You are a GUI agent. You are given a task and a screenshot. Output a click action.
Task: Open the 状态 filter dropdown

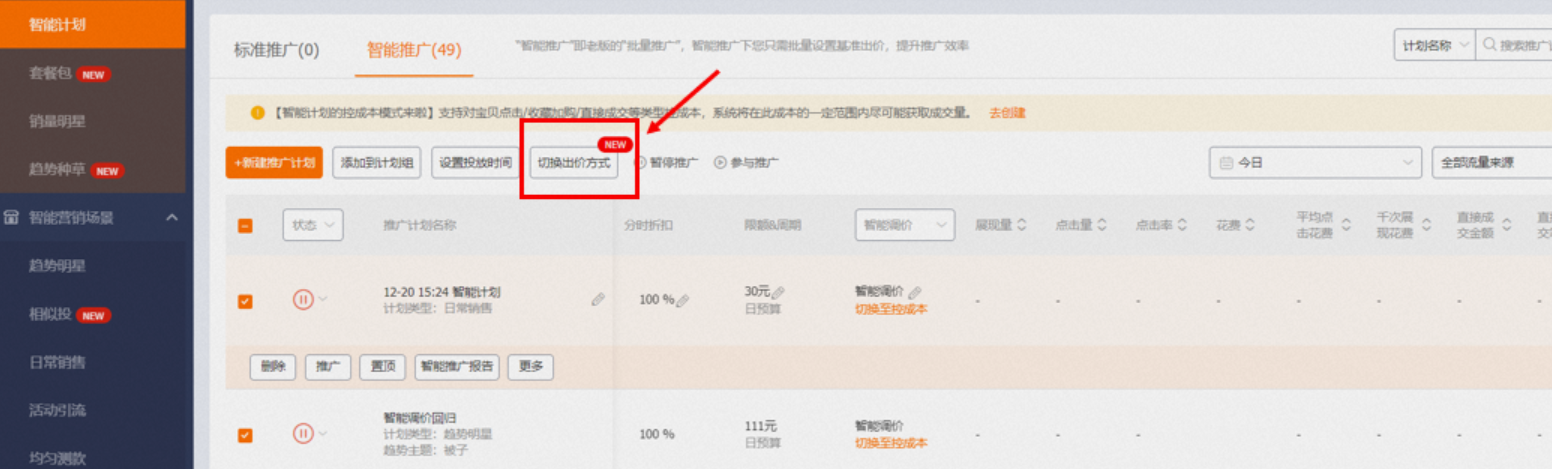click(312, 226)
